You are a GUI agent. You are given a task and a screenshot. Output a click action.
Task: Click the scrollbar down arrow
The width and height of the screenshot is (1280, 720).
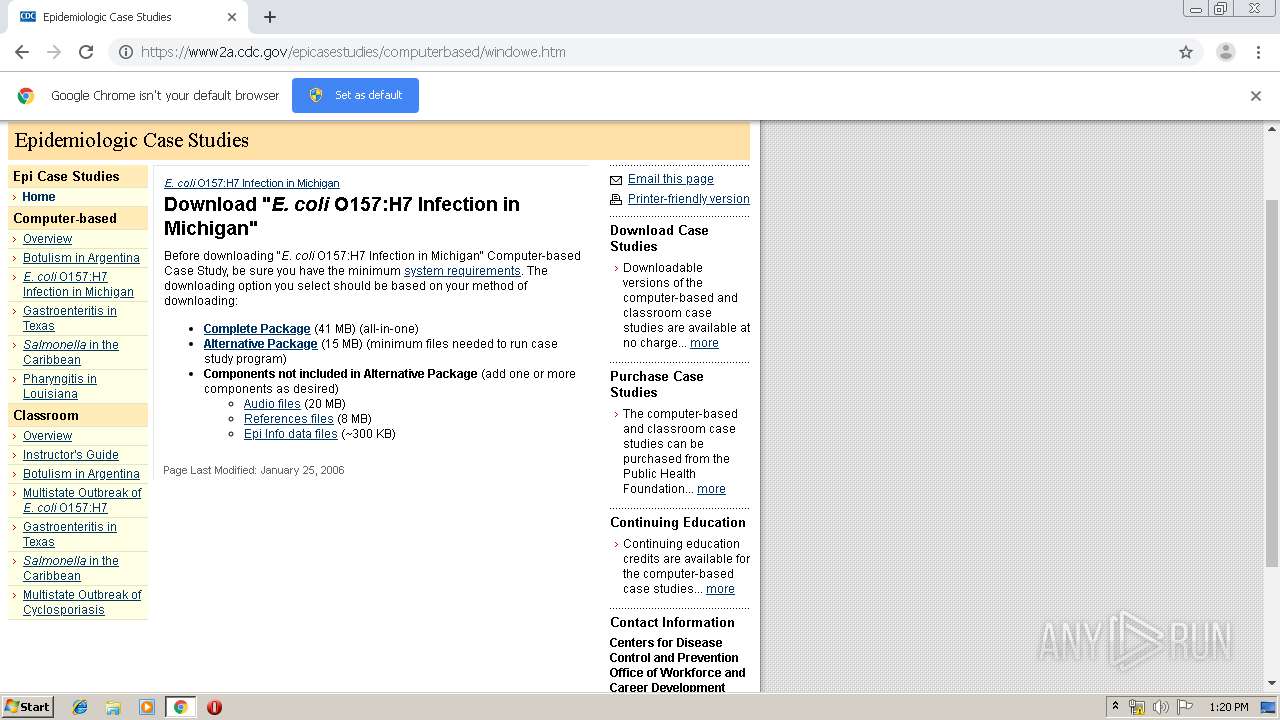click(1272, 683)
